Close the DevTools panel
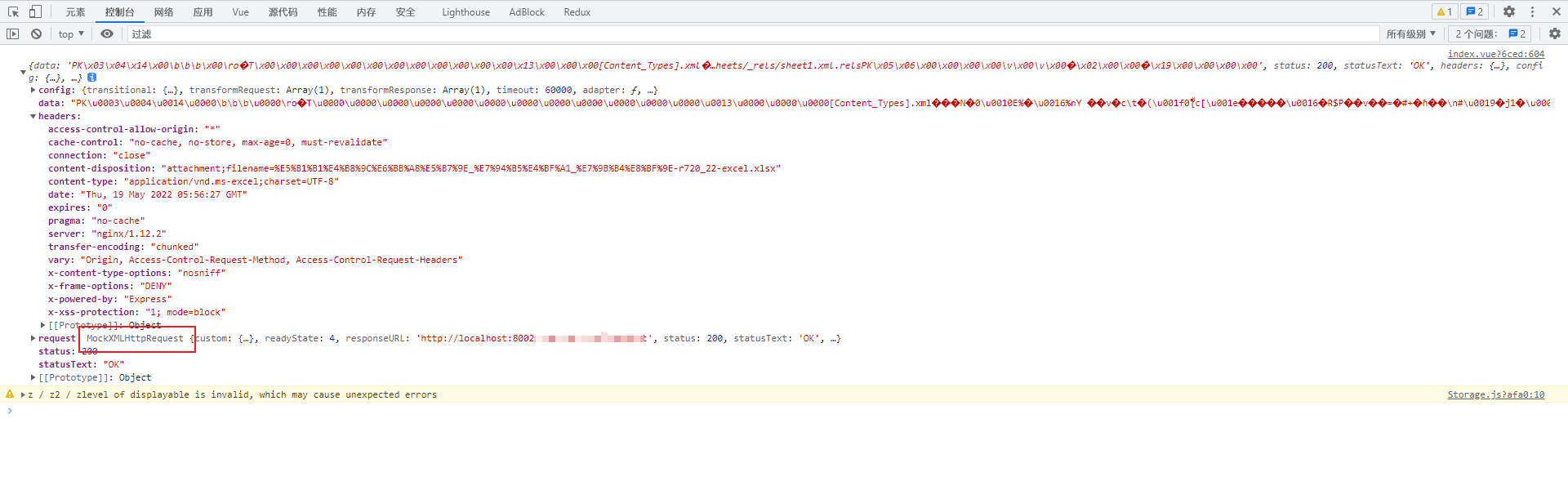Screen dimensions: 1568x499 point(1556,11)
